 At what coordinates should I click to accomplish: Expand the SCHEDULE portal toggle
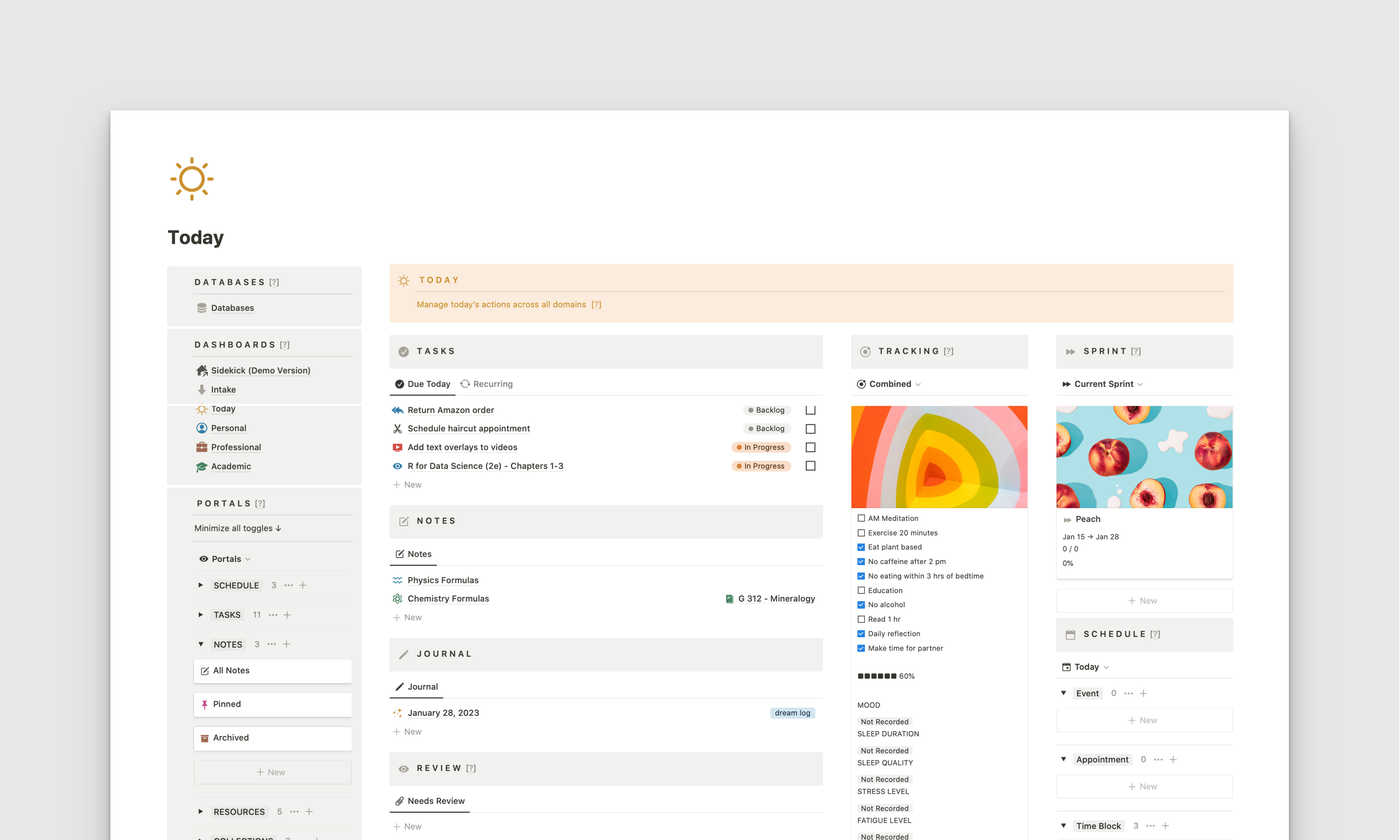click(200, 585)
